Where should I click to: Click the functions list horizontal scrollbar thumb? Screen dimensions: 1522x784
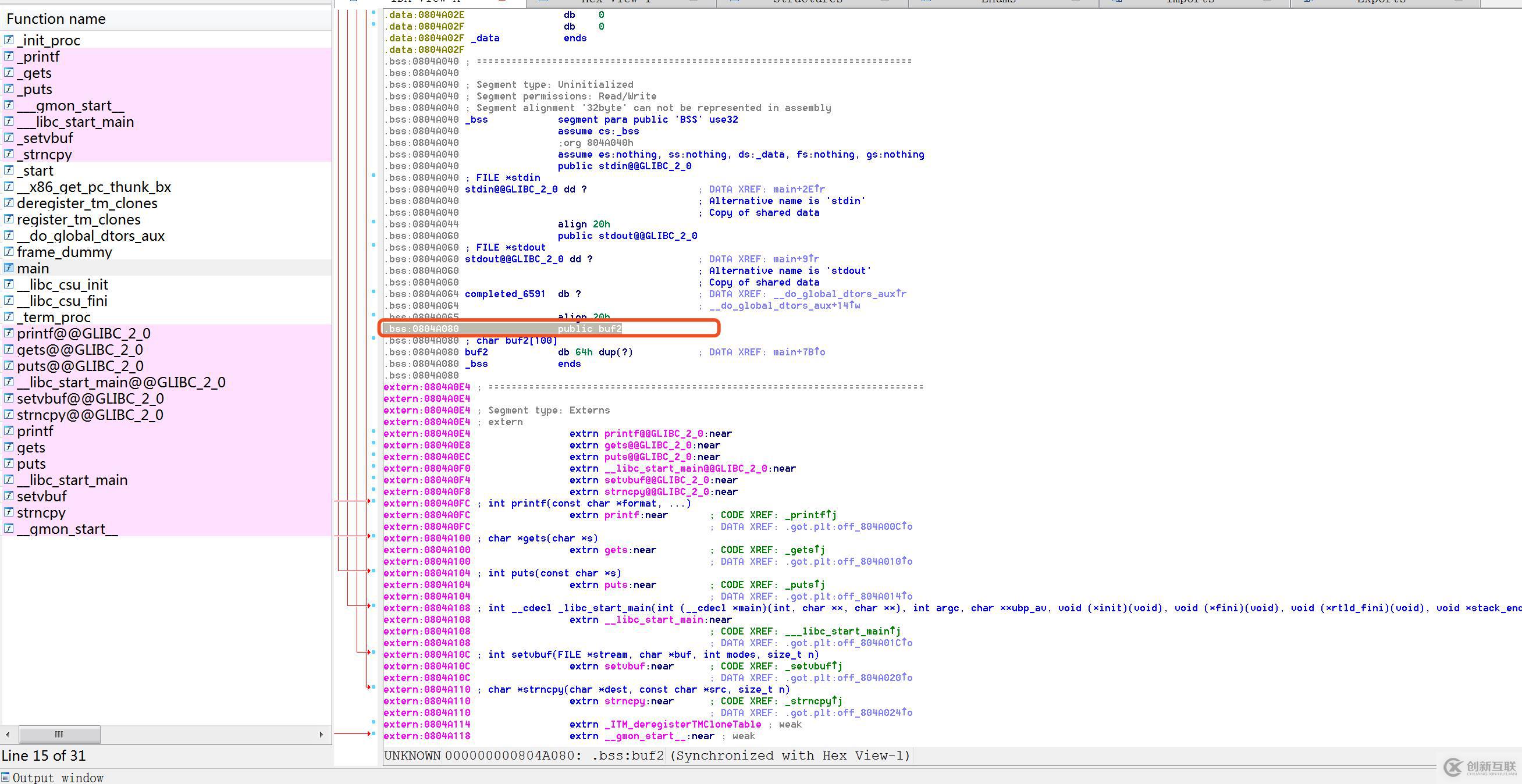click(x=59, y=735)
